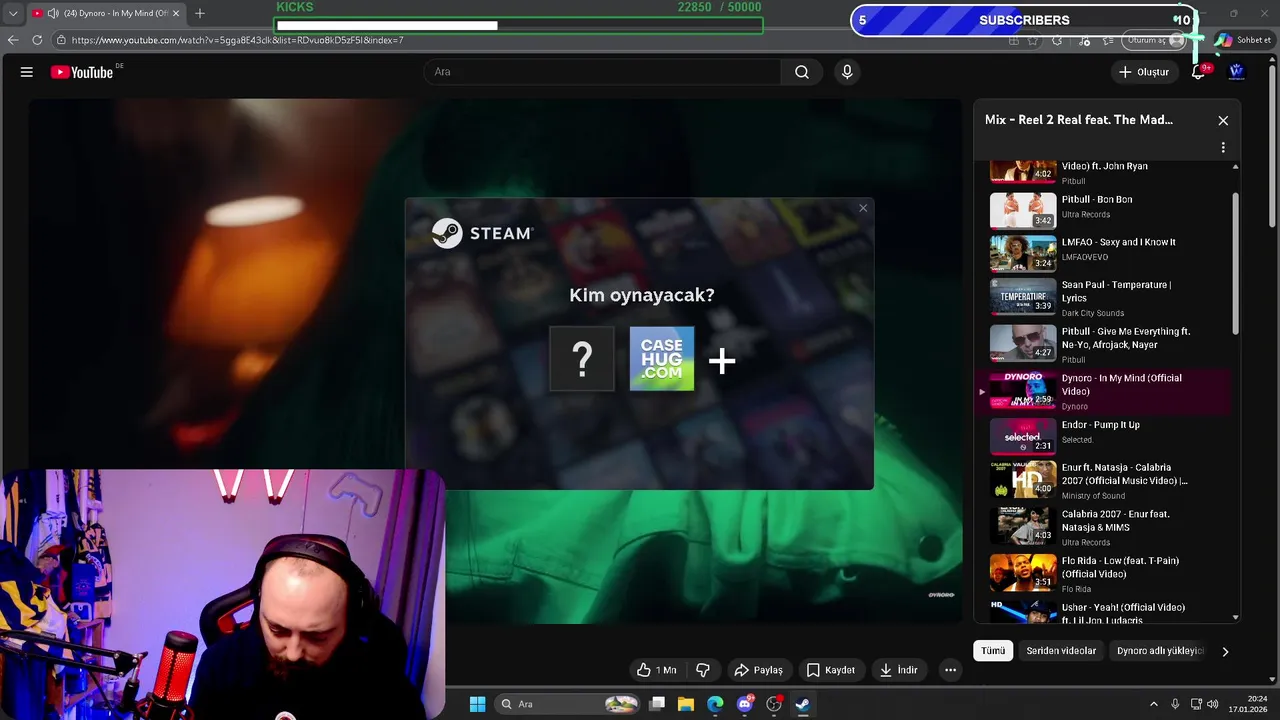Open YouTube notifications bell
Viewport: 1280px width, 720px height.
(x=1198, y=72)
